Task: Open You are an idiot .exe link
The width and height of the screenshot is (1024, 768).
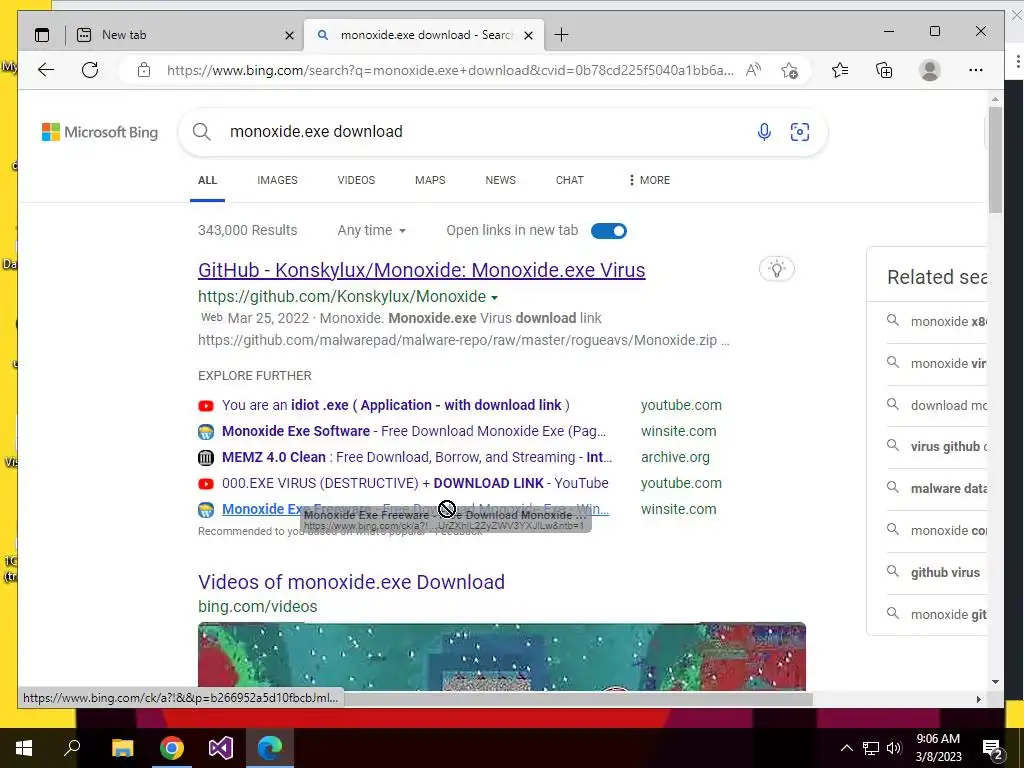Action: click(395, 405)
